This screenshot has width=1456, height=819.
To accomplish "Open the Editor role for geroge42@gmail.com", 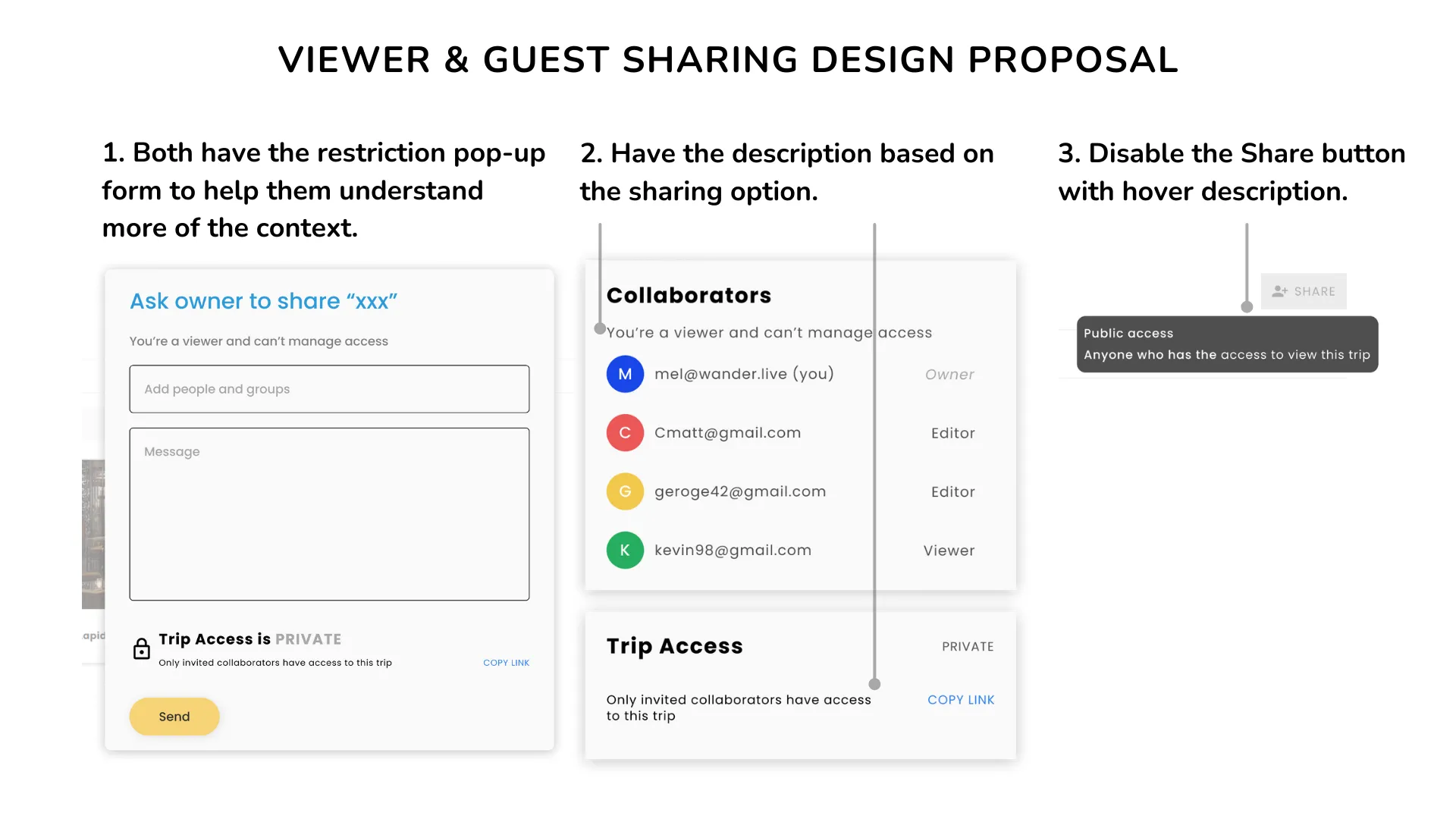I will click(953, 492).
